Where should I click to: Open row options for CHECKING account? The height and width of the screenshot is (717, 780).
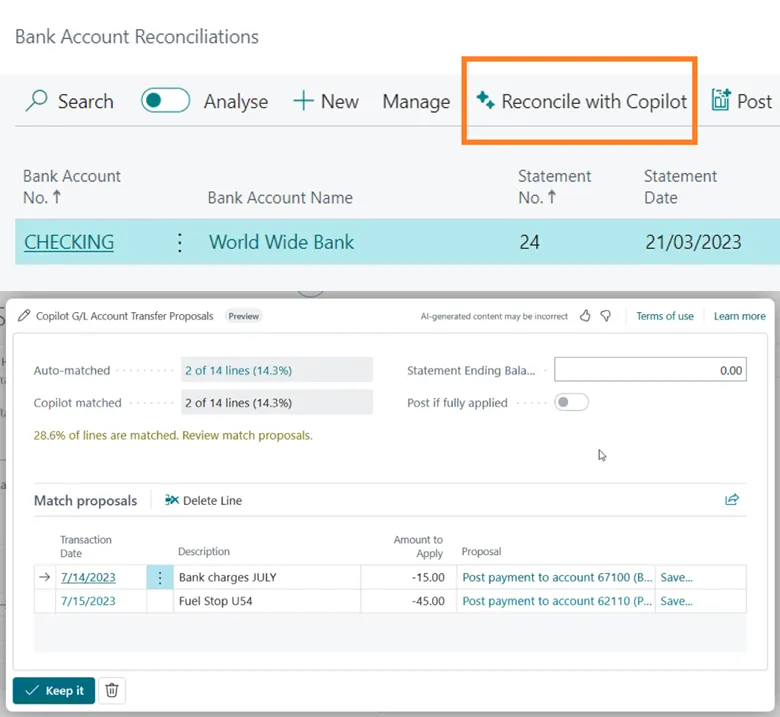click(180, 243)
